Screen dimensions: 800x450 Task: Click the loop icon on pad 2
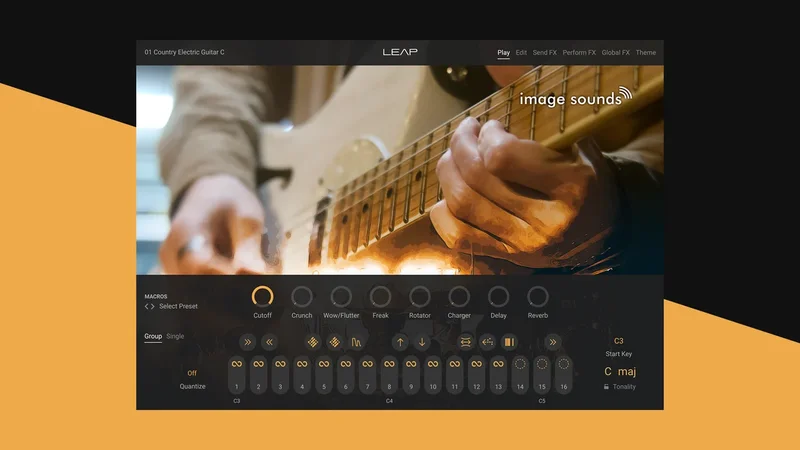click(x=259, y=364)
